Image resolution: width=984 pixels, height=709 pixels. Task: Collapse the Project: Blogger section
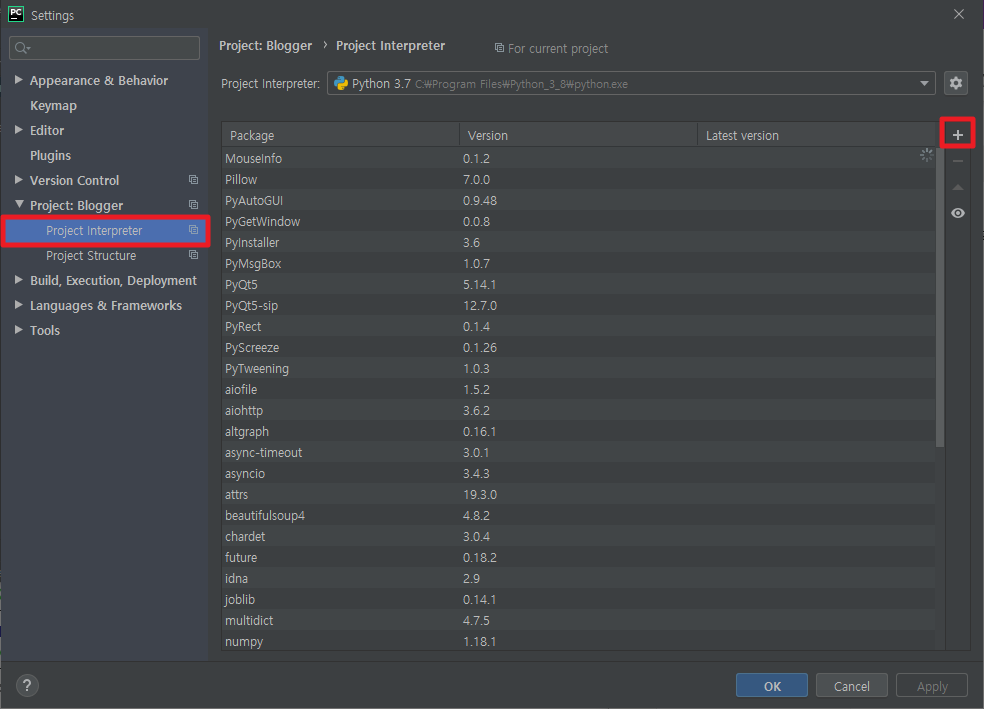[19, 205]
